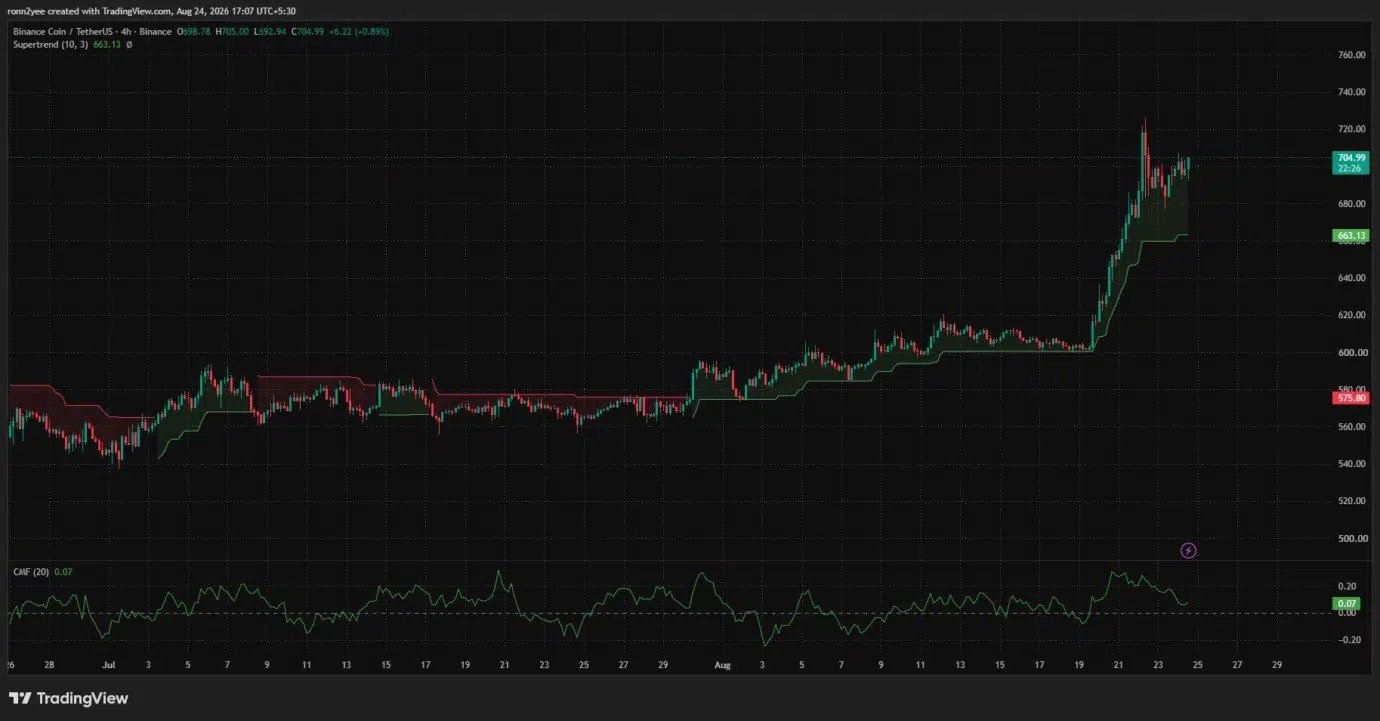The image size is (1380, 721).
Task: Click the 0.20 label on CMF scale
Action: tap(1347, 587)
